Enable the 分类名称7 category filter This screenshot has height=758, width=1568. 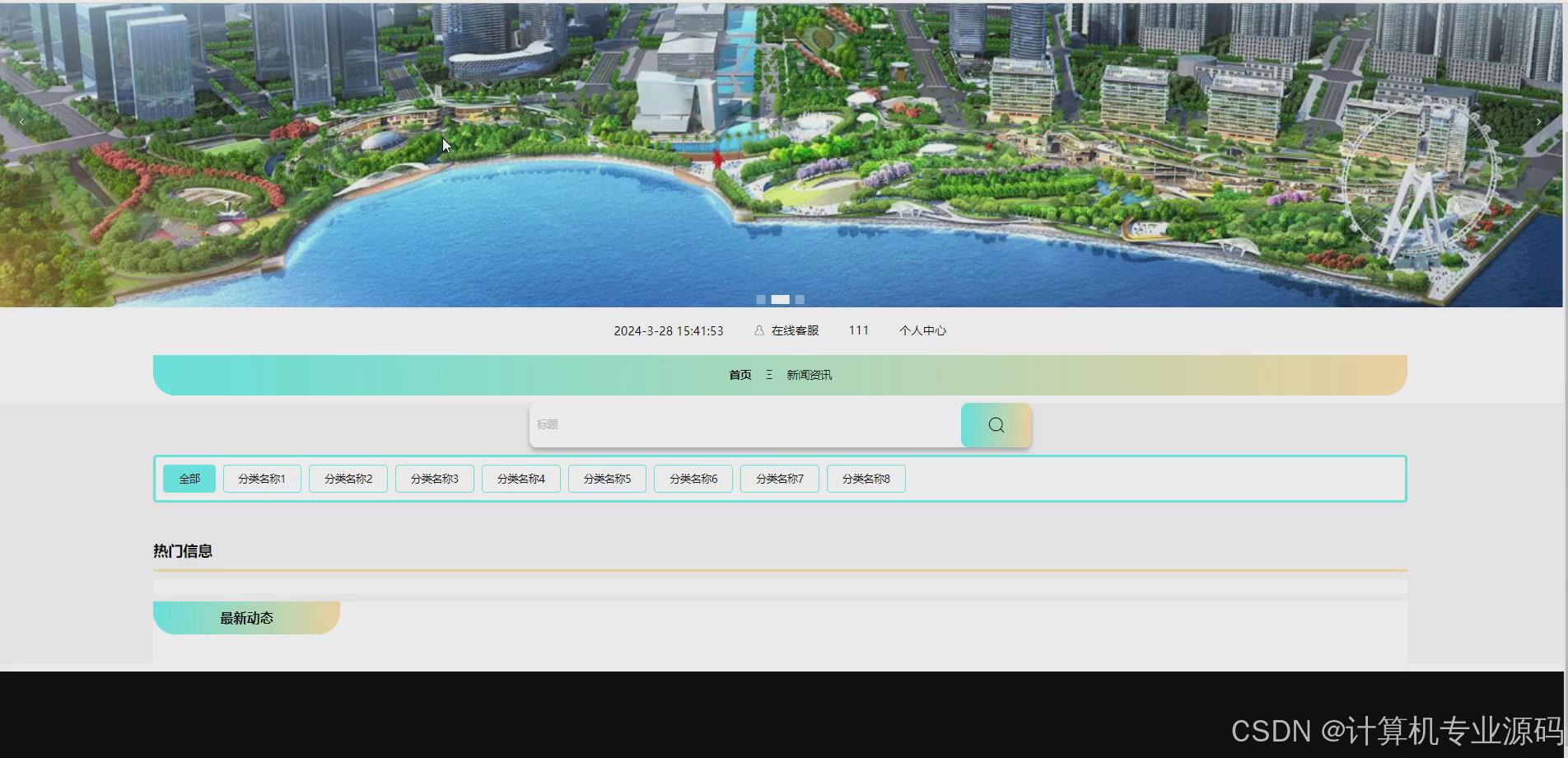click(x=778, y=478)
